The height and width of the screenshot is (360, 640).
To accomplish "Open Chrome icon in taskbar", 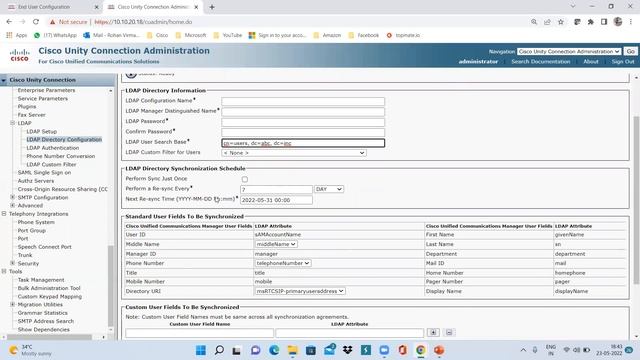I will pos(421,350).
